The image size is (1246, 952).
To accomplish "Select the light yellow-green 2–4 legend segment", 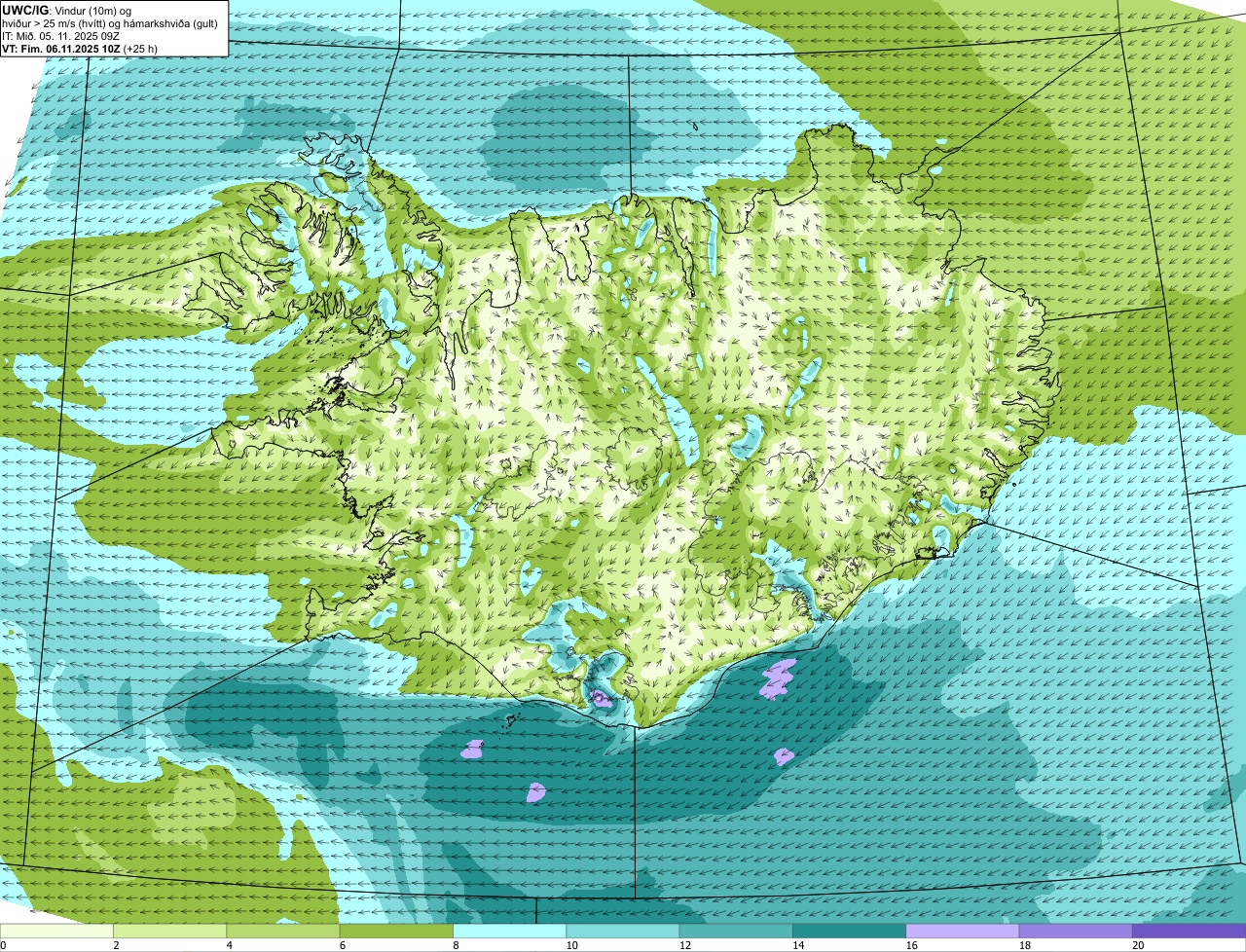I will click(x=169, y=931).
